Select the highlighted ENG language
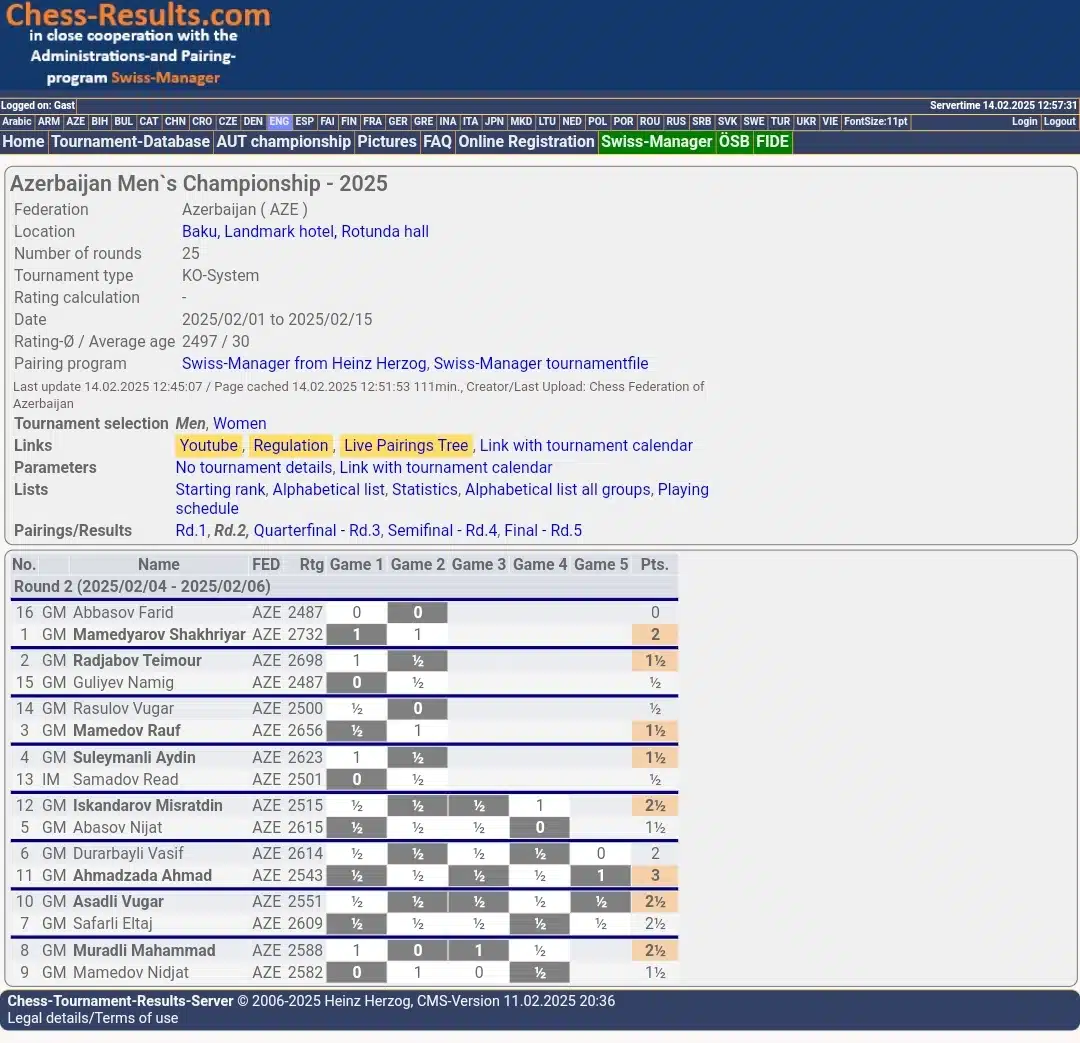The width and height of the screenshot is (1080, 1043). click(279, 122)
